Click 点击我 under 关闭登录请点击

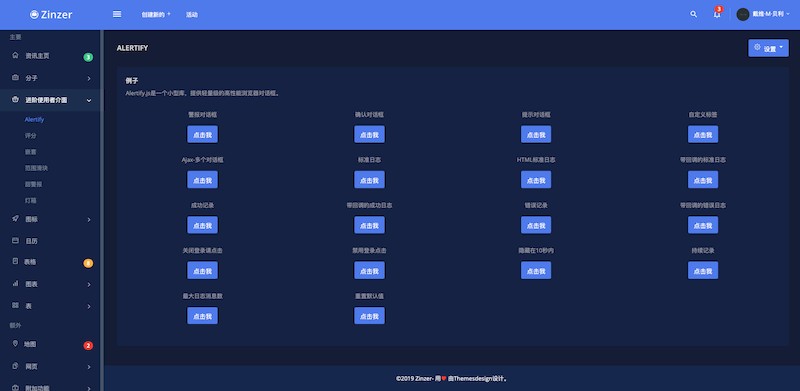[203, 271]
